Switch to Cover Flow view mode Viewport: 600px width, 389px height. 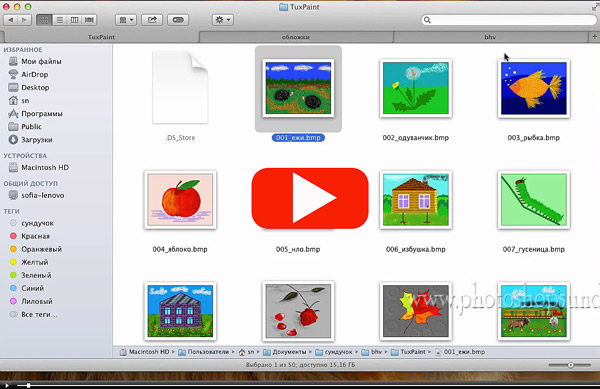tap(90, 20)
